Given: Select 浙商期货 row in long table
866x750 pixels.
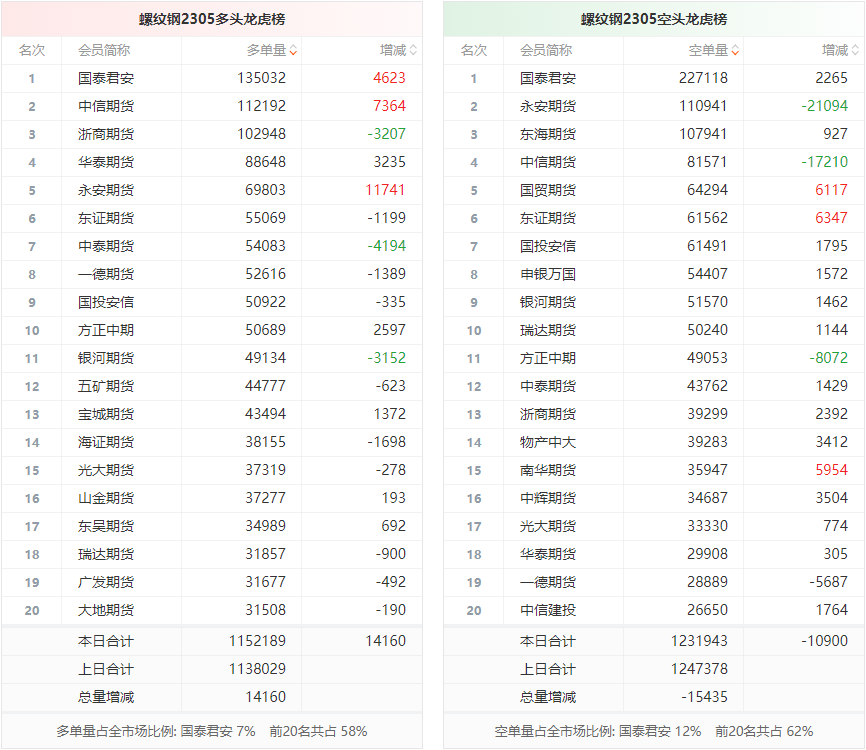Looking at the screenshot, I should tap(105, 134).
